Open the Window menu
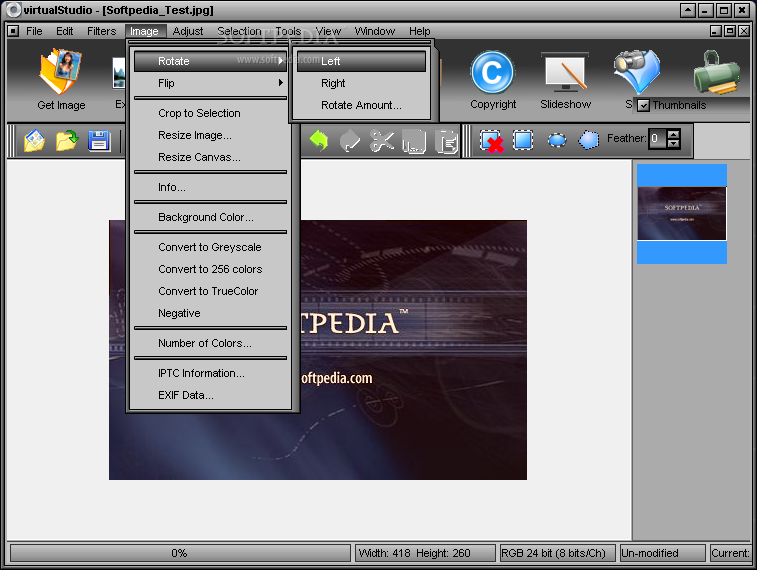 coord(375,31)
